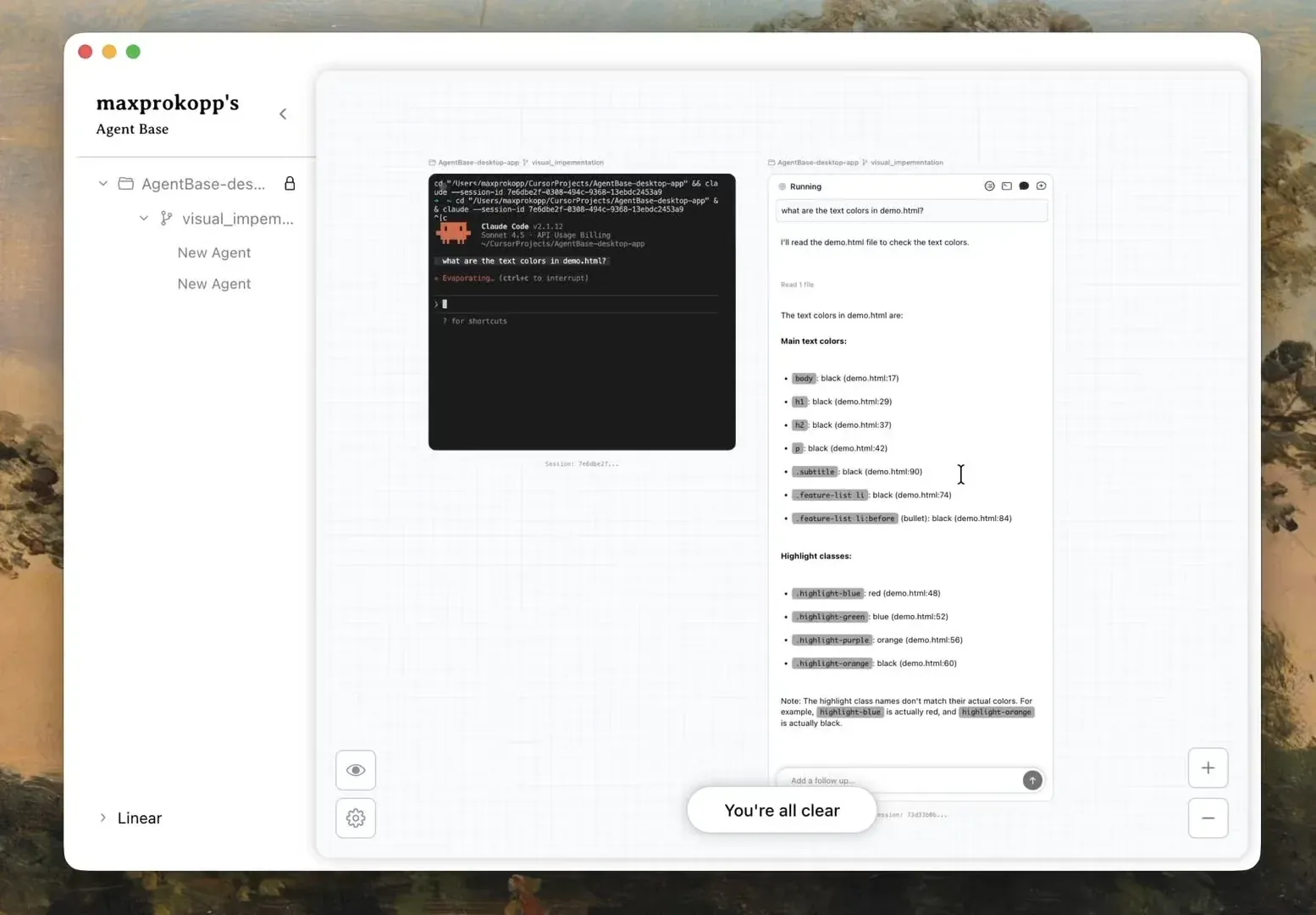
Task: Zoom in the canvas with plus button
Action: 1208,768
